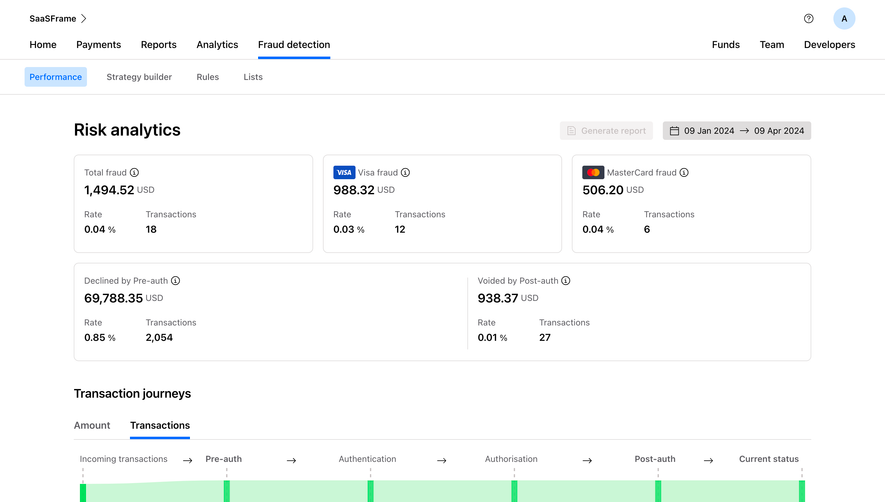Select the Fraud detection menu
The width and height of the screenshot is (885, 502).
pyautogui.click(x=294, y=45)
